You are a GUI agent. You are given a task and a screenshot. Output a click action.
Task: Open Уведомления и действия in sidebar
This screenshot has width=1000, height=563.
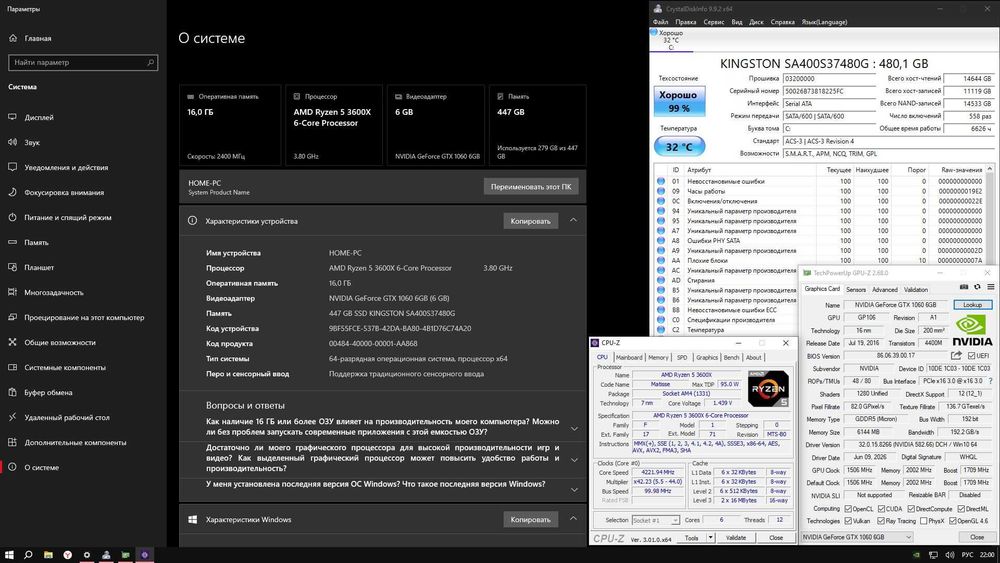click(58, 167)
